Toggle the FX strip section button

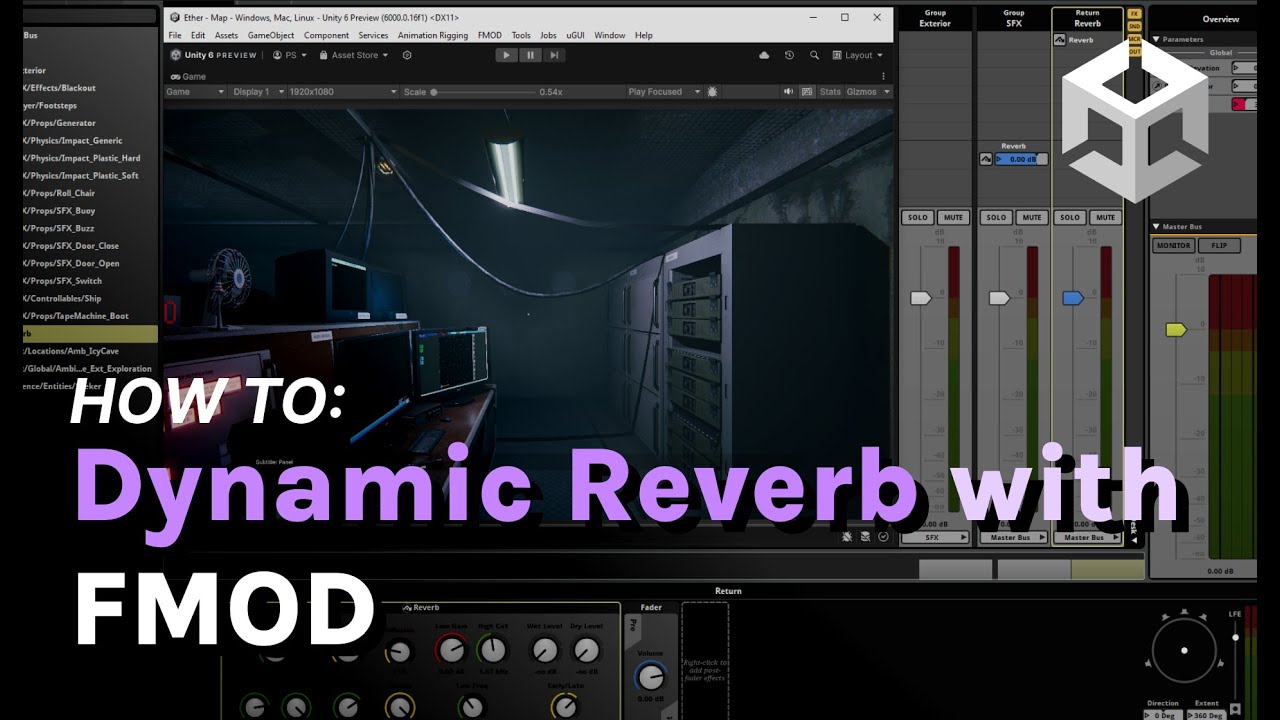1135,14
